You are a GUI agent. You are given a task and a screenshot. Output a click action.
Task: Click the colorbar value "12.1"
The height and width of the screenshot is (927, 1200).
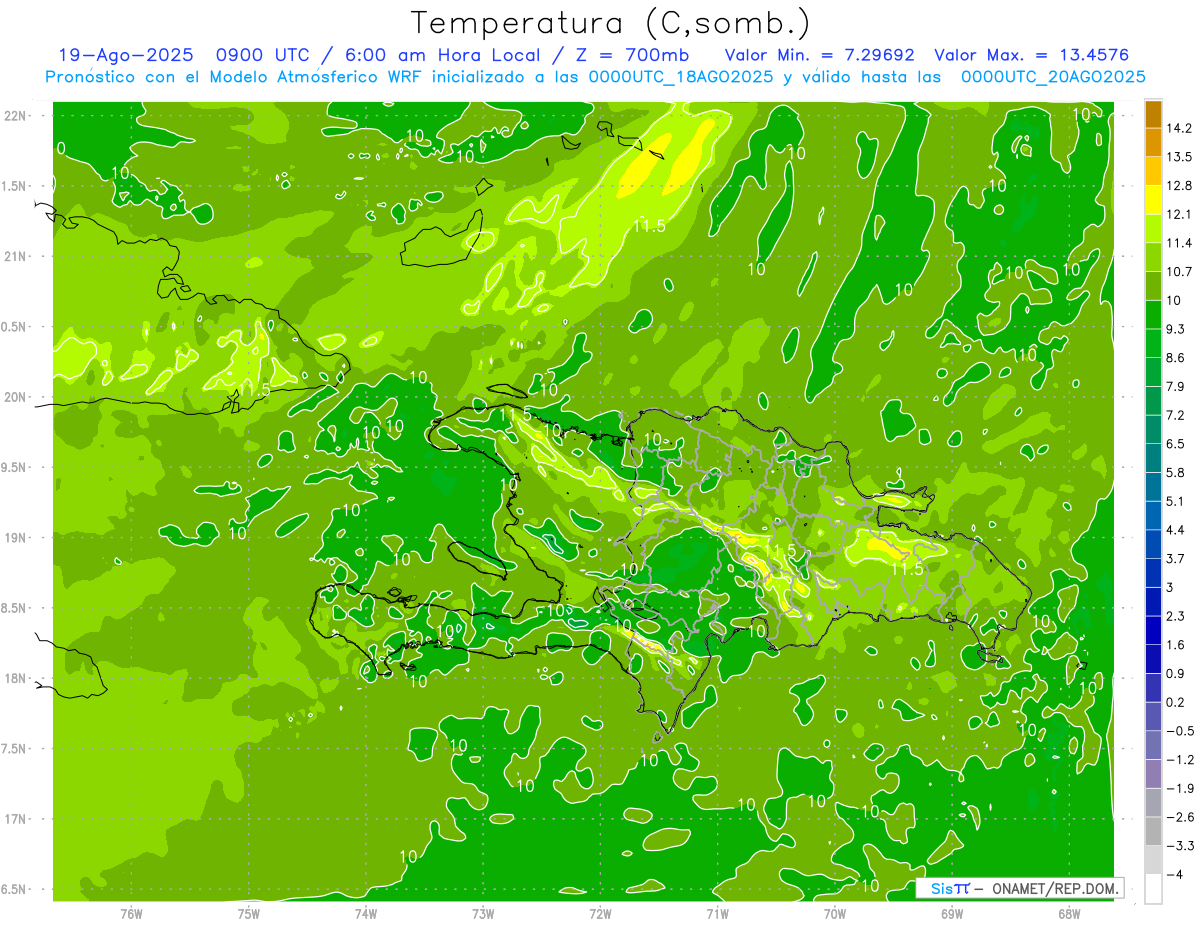coord(1180,214)
